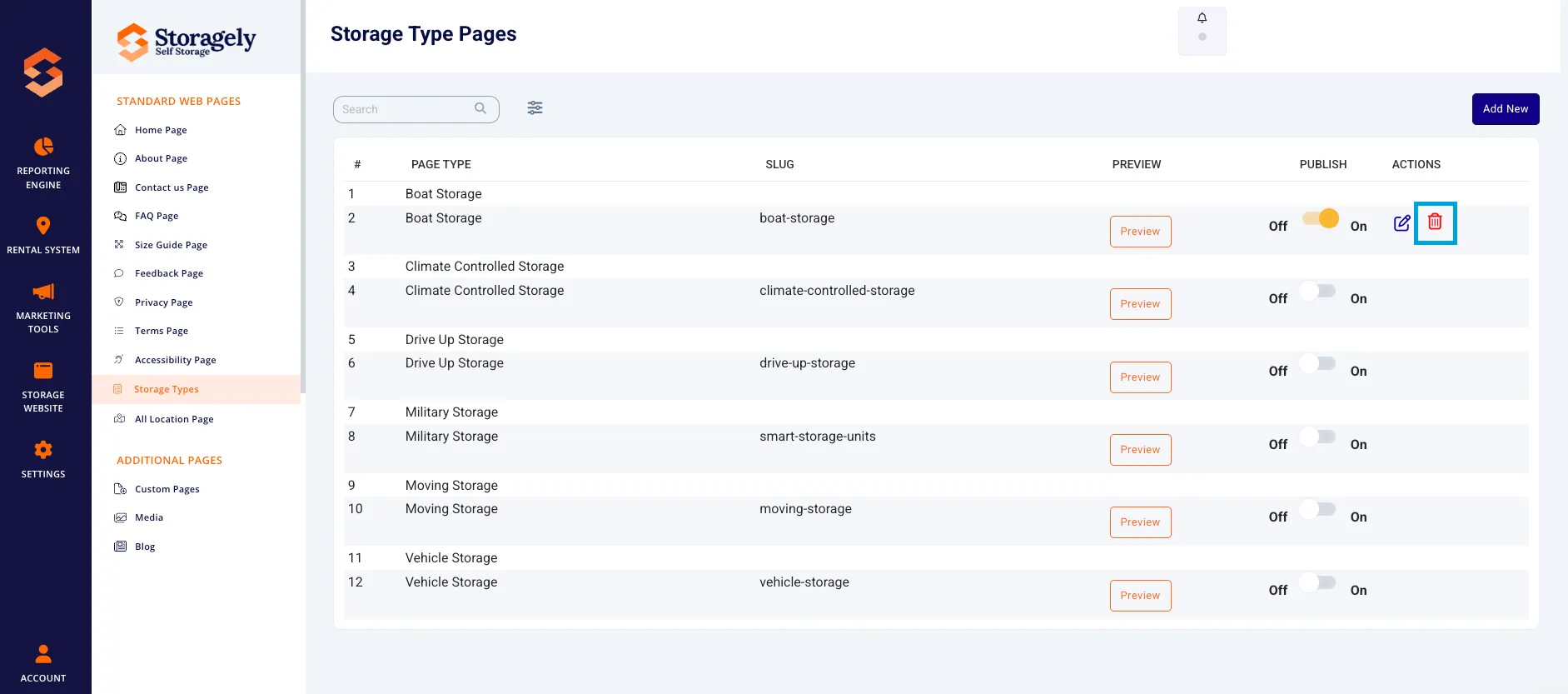Open the Rental System section
This screenshot has width=1568, height=694.
click(43, 235)
